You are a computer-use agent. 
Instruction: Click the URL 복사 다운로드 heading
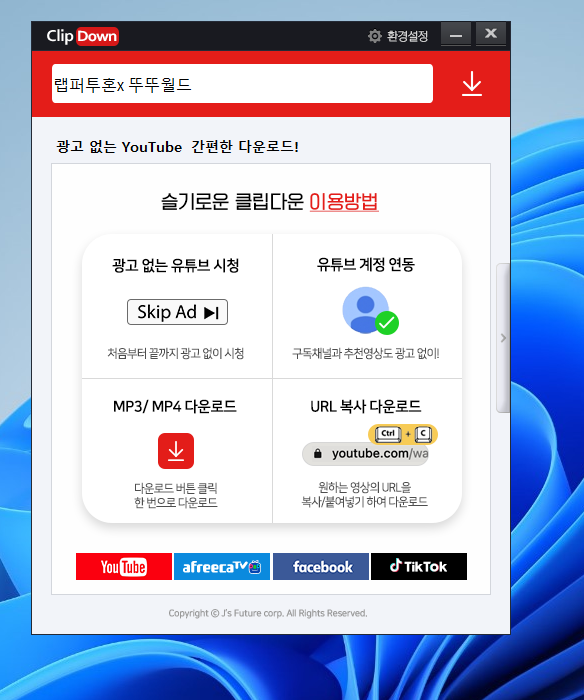(x=366, y=406)
